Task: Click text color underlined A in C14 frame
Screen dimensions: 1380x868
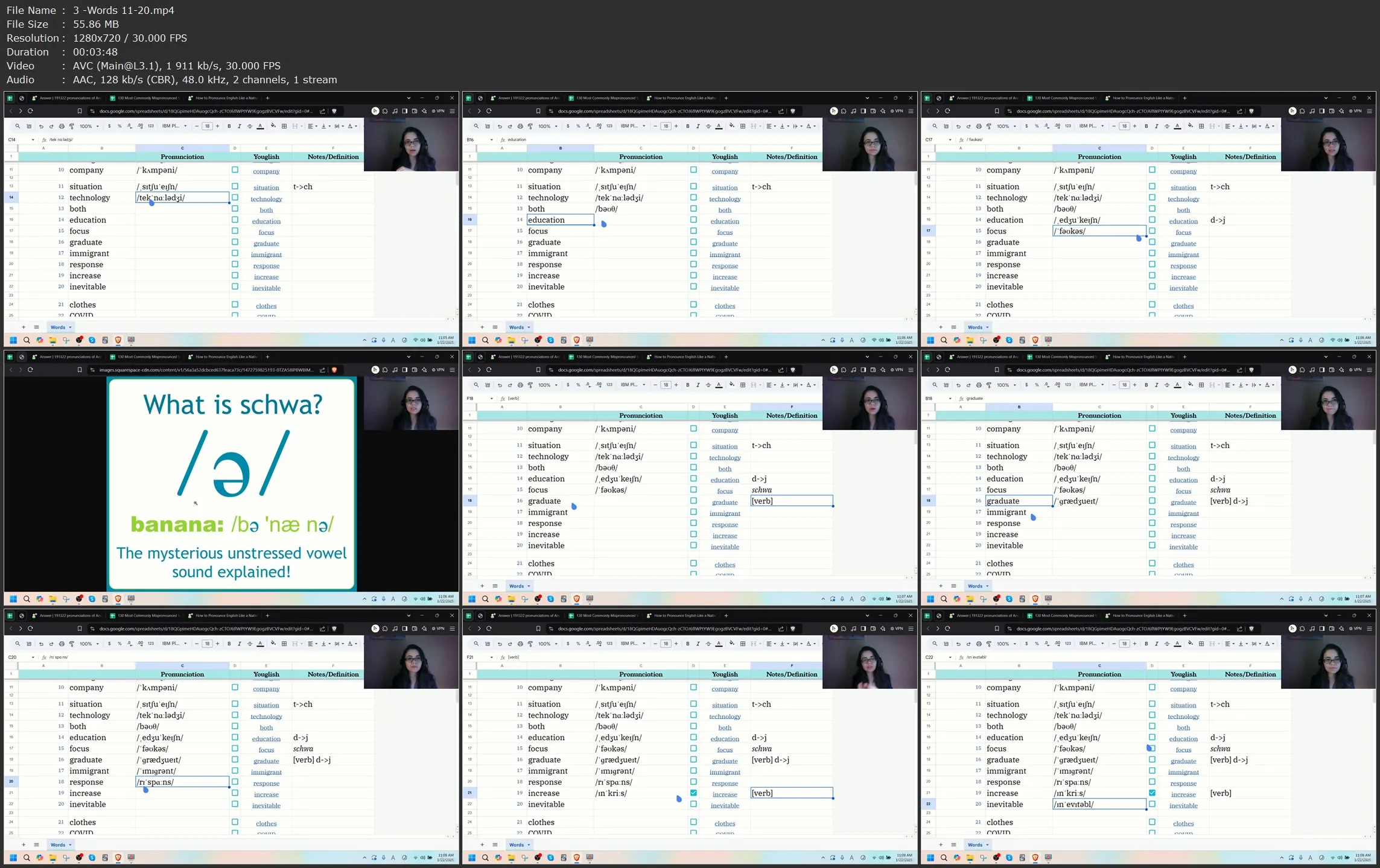Action: coord(261,126)
